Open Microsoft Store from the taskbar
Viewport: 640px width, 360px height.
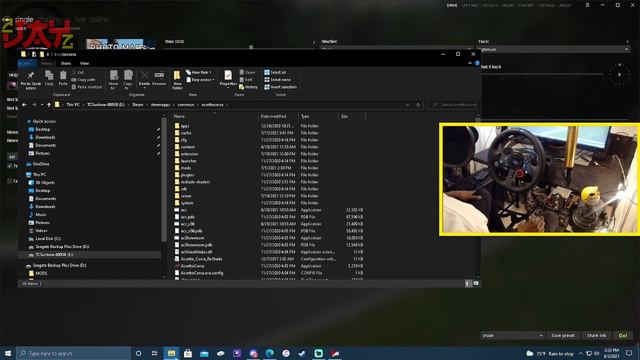point(188,353)
